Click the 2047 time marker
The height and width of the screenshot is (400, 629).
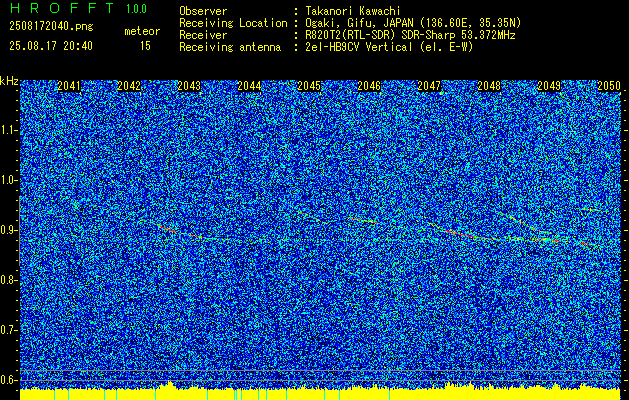pos(429,86)
